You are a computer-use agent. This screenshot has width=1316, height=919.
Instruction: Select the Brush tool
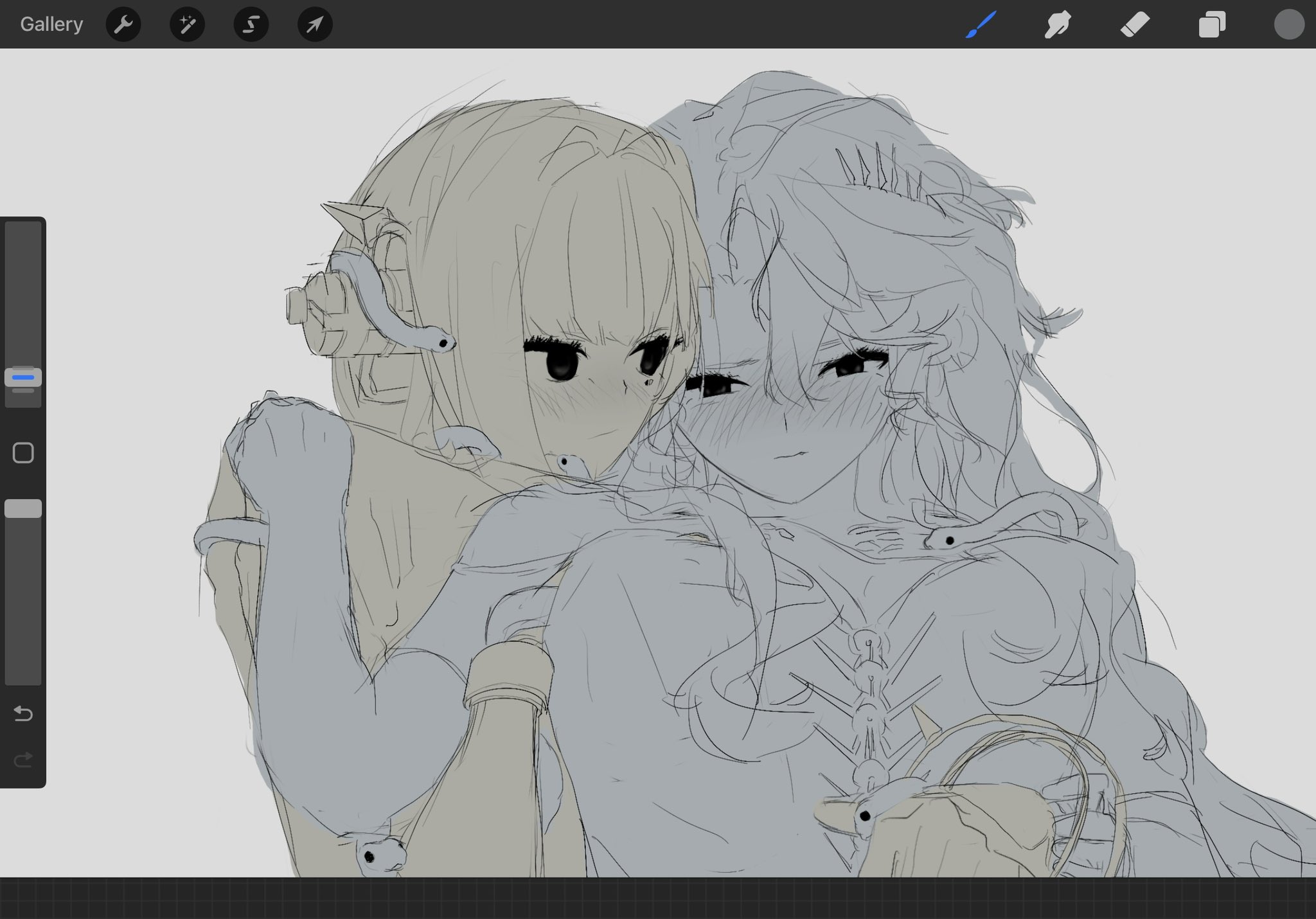981,24
